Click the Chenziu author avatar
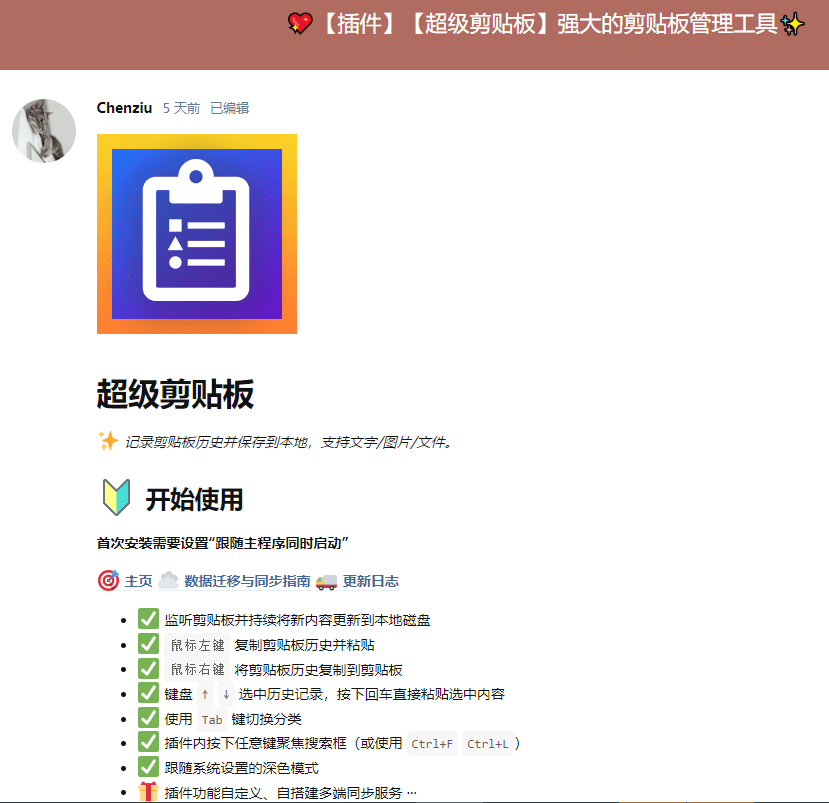The image size is (829, 803). (44, 131)
